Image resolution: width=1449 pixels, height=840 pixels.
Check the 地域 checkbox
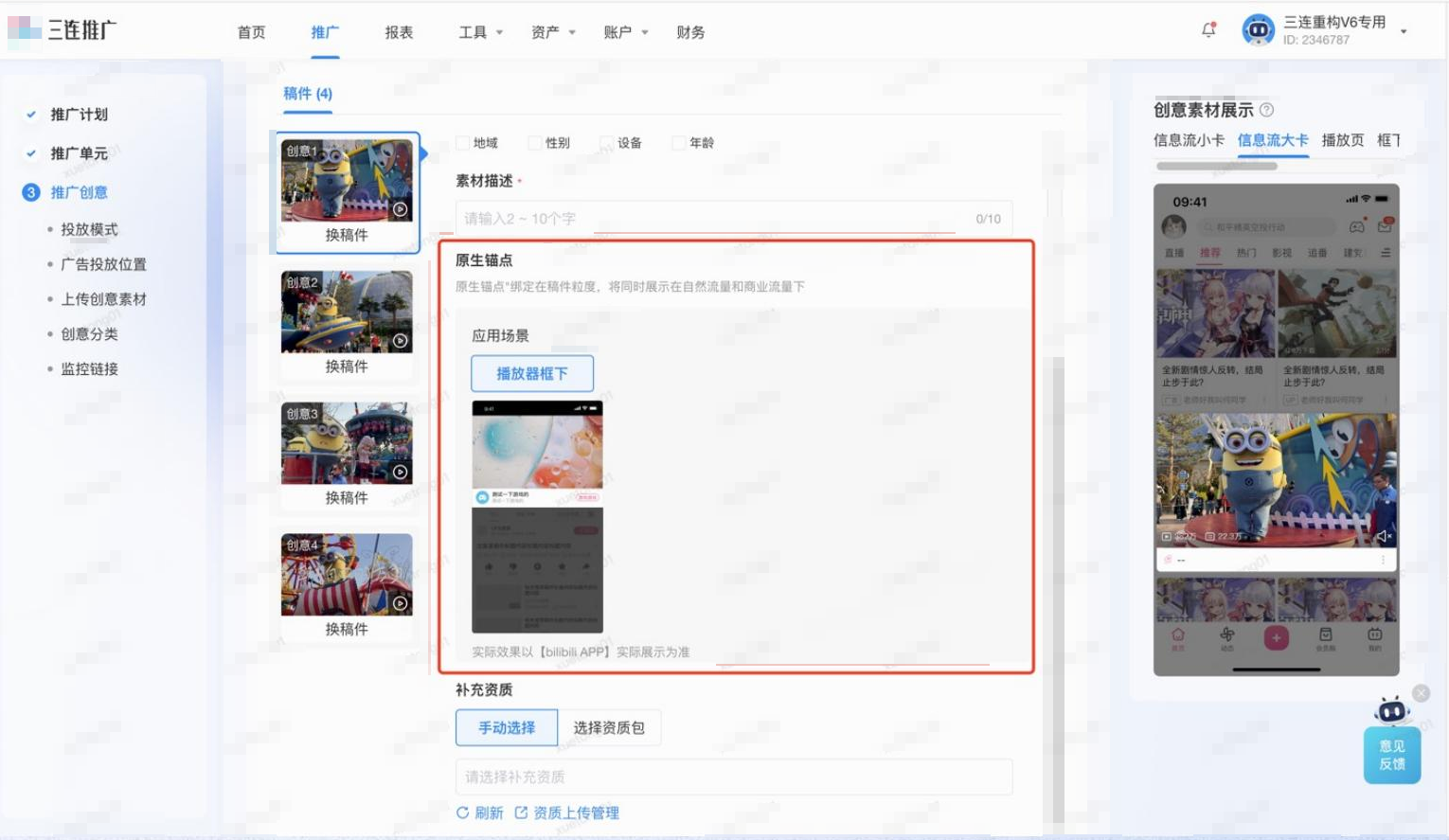pos(463,143)
